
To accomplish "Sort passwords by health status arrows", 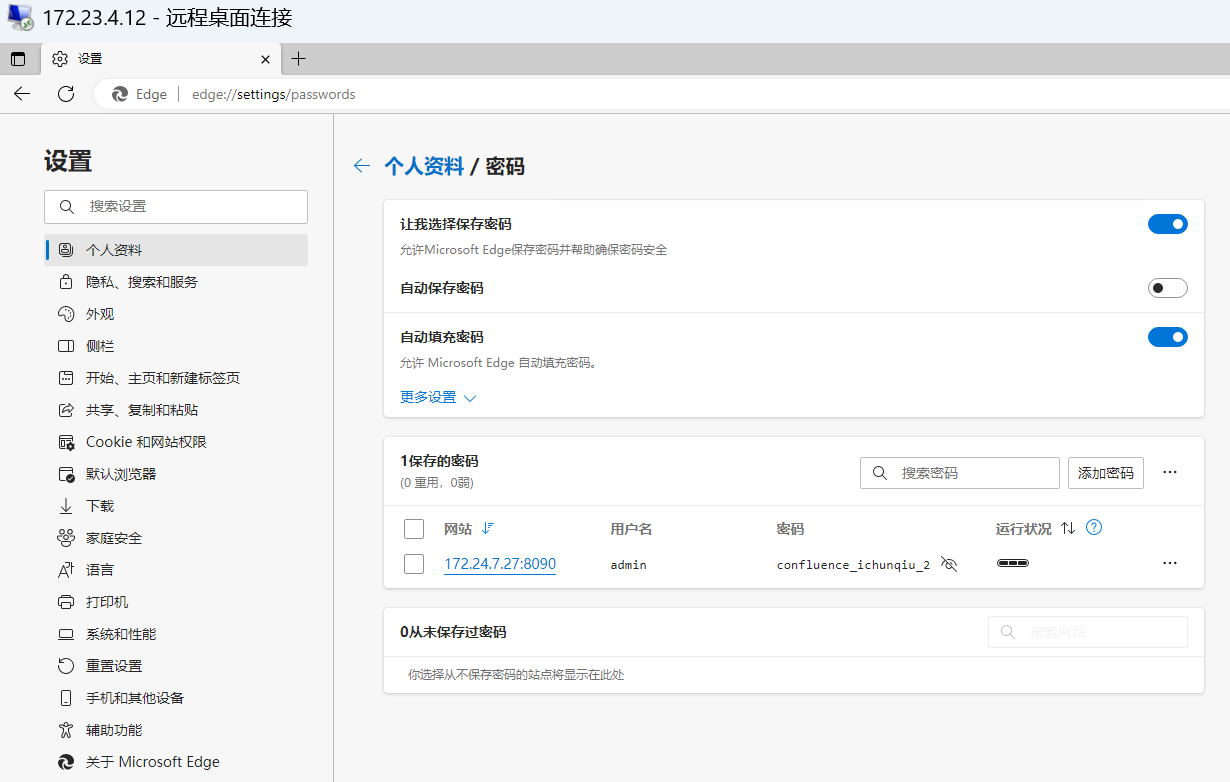I will (x=1068, y=528).
